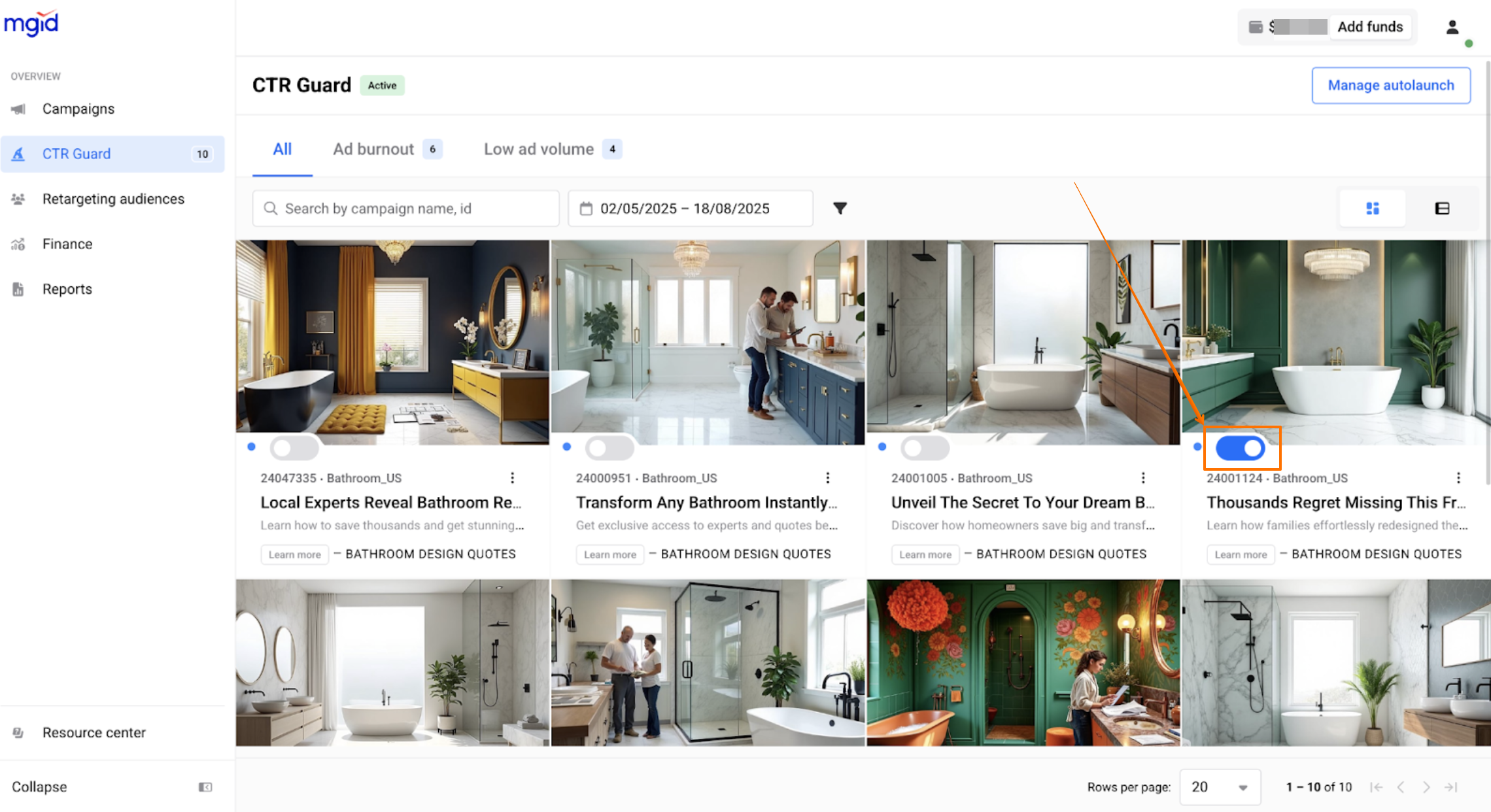Open user account profile icon
The image size is (1491, 812).
pyautogui.click(x=1452, y=27)
